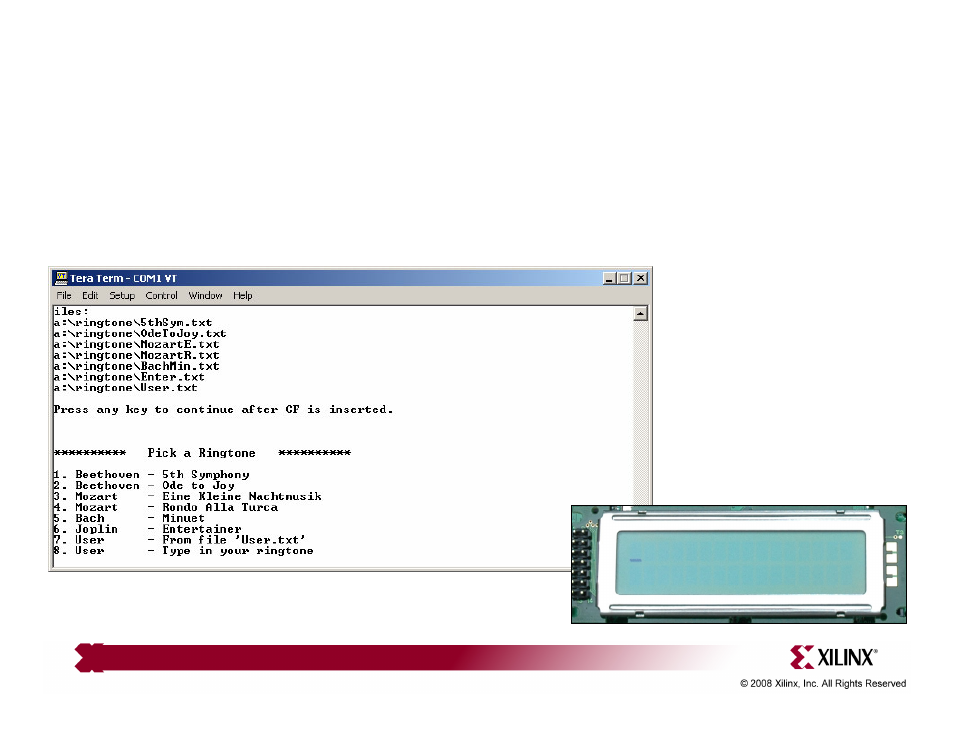Click the 'Pick a Ringtone' heading
954x737 pixels.
point(201,453)
